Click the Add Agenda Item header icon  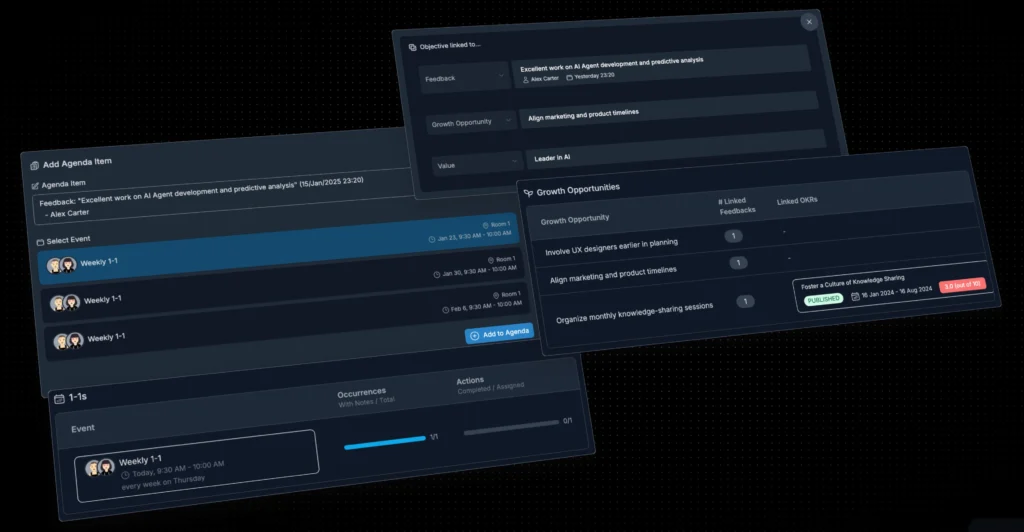(x=35, y=165)
